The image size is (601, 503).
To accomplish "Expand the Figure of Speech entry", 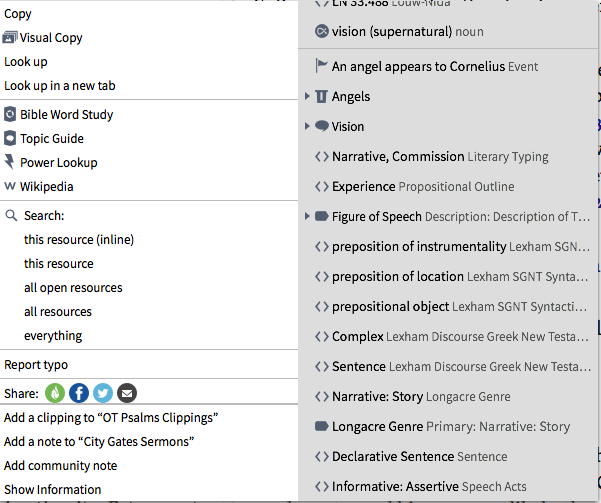I will 307,217.
